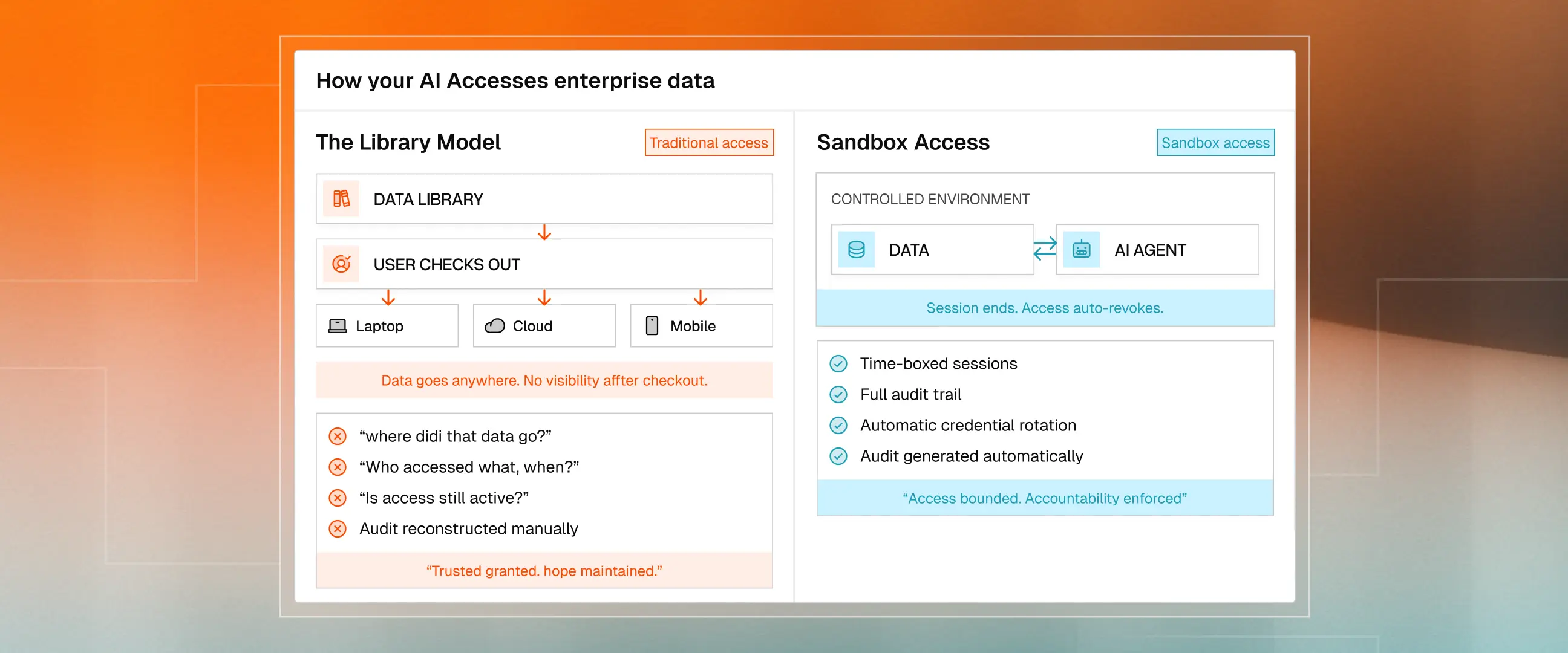Click the Mobile phone icon
This screenshot has height=653, width=1568.
pyautogui.click(x=652, y=326)
